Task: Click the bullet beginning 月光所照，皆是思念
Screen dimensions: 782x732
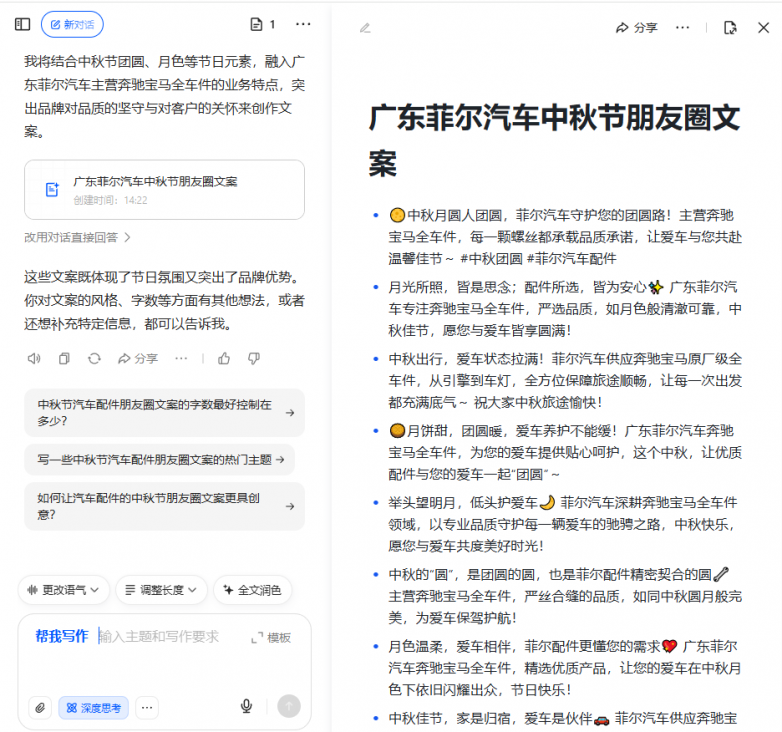Action: 565,309
